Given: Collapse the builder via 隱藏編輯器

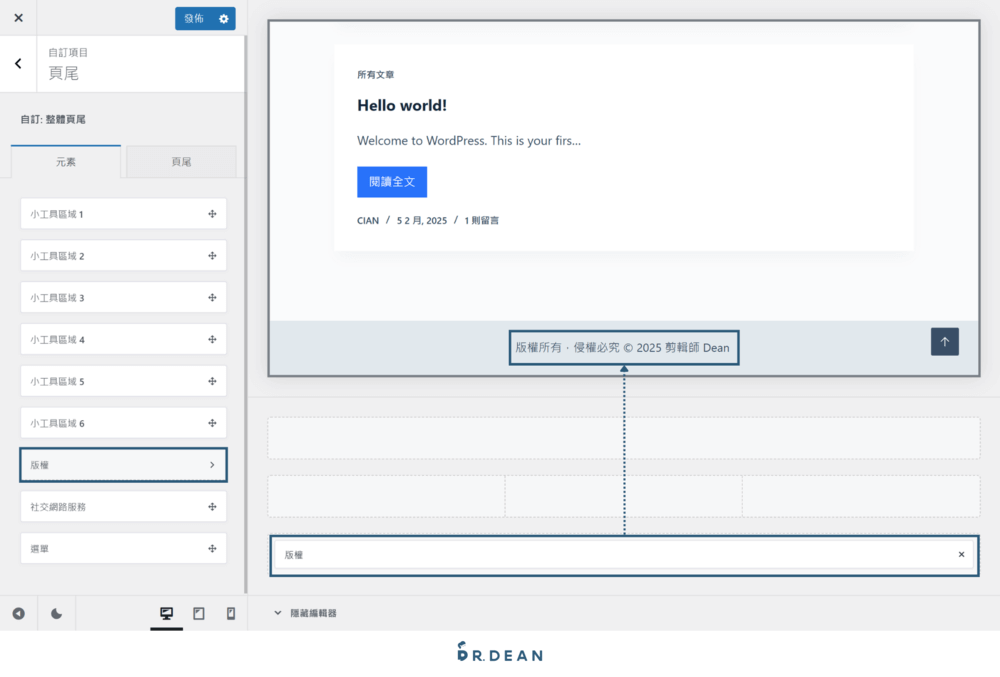Looking at the screenshot, I should (x=306, y=613).
